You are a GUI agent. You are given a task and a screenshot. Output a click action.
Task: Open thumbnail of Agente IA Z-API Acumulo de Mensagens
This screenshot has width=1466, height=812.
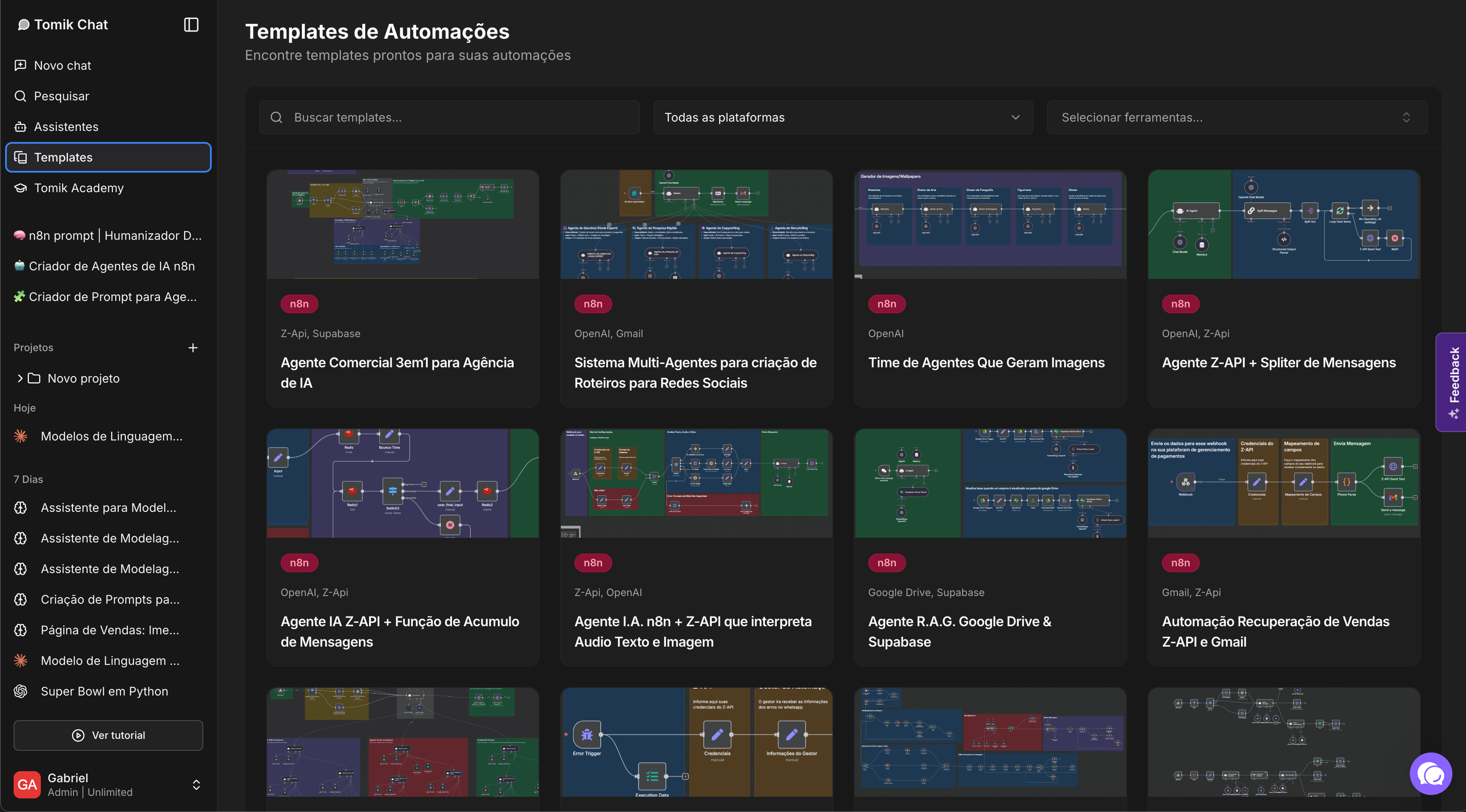pyautogui.click(x=403, y=483)
